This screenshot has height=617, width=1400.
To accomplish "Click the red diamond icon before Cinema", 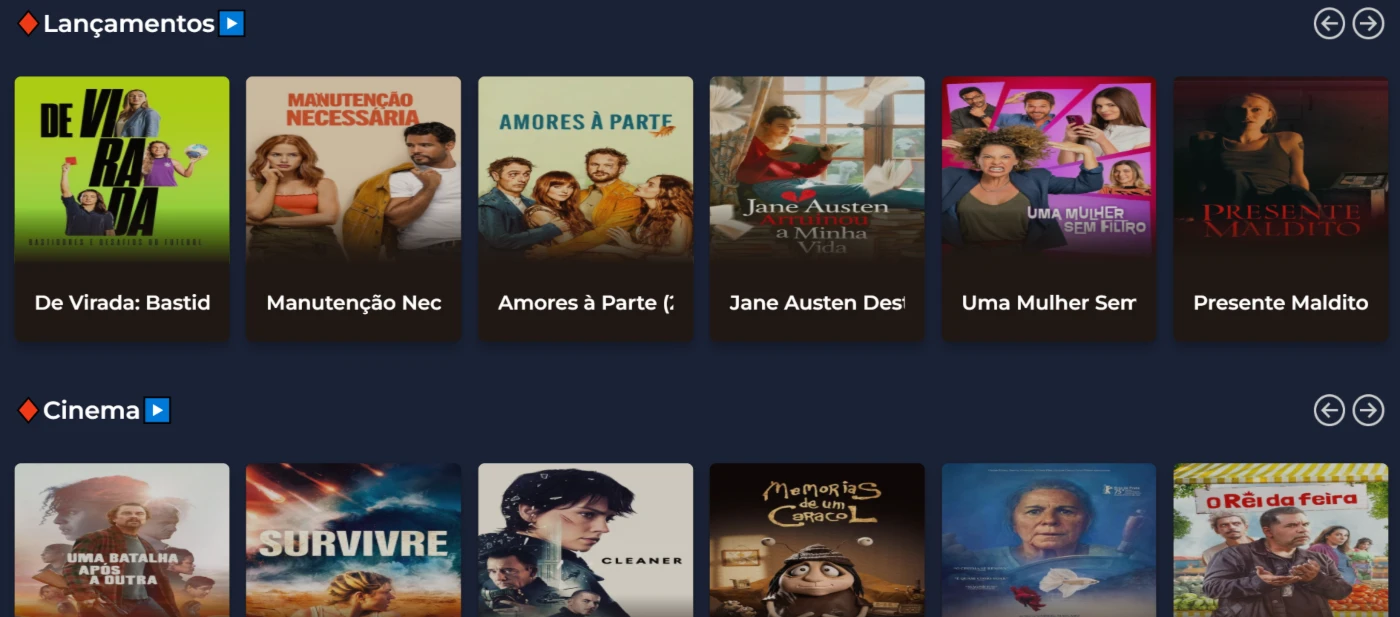I will click(x=28, y=410).
